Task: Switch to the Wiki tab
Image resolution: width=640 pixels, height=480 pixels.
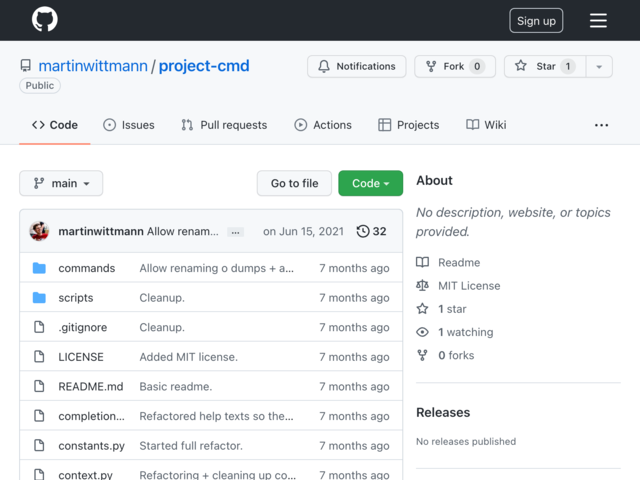Action: point(486,125)
